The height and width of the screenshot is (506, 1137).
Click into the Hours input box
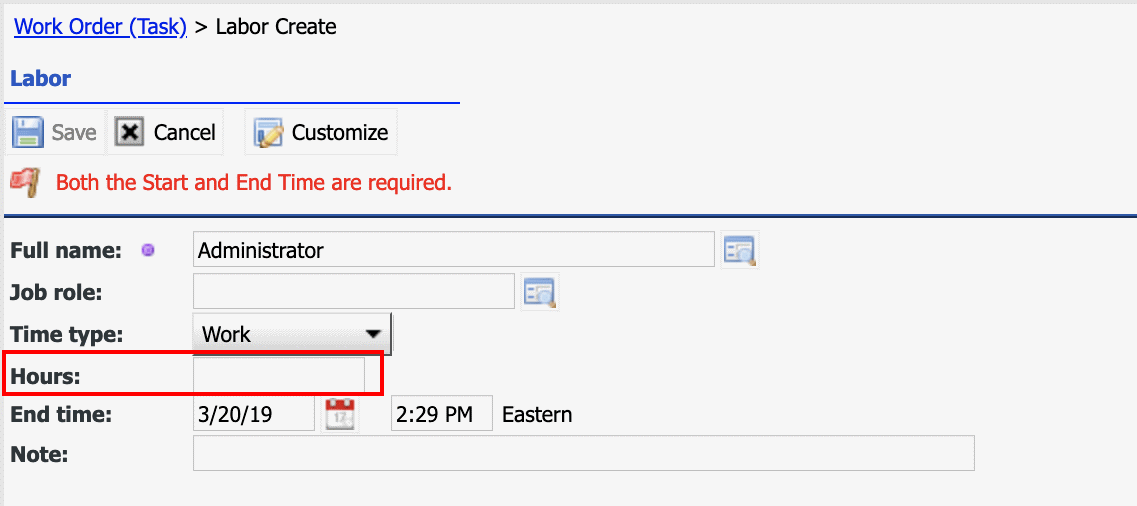click(279, 375)
